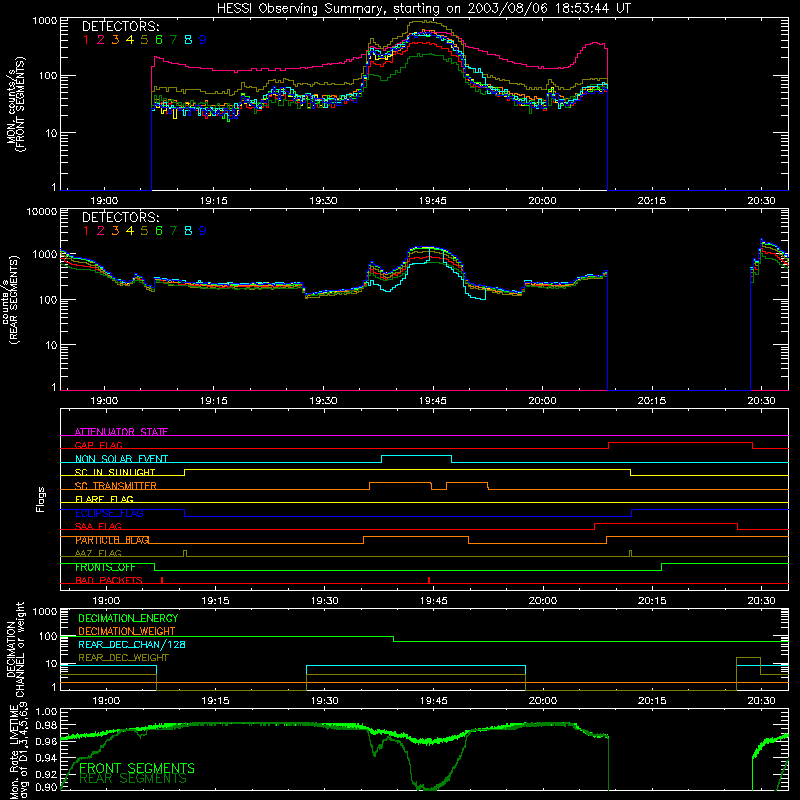Click the REAR_DEC_WEIGHT legend label
Screen dimensions: 800x800
tap(123, 658)
